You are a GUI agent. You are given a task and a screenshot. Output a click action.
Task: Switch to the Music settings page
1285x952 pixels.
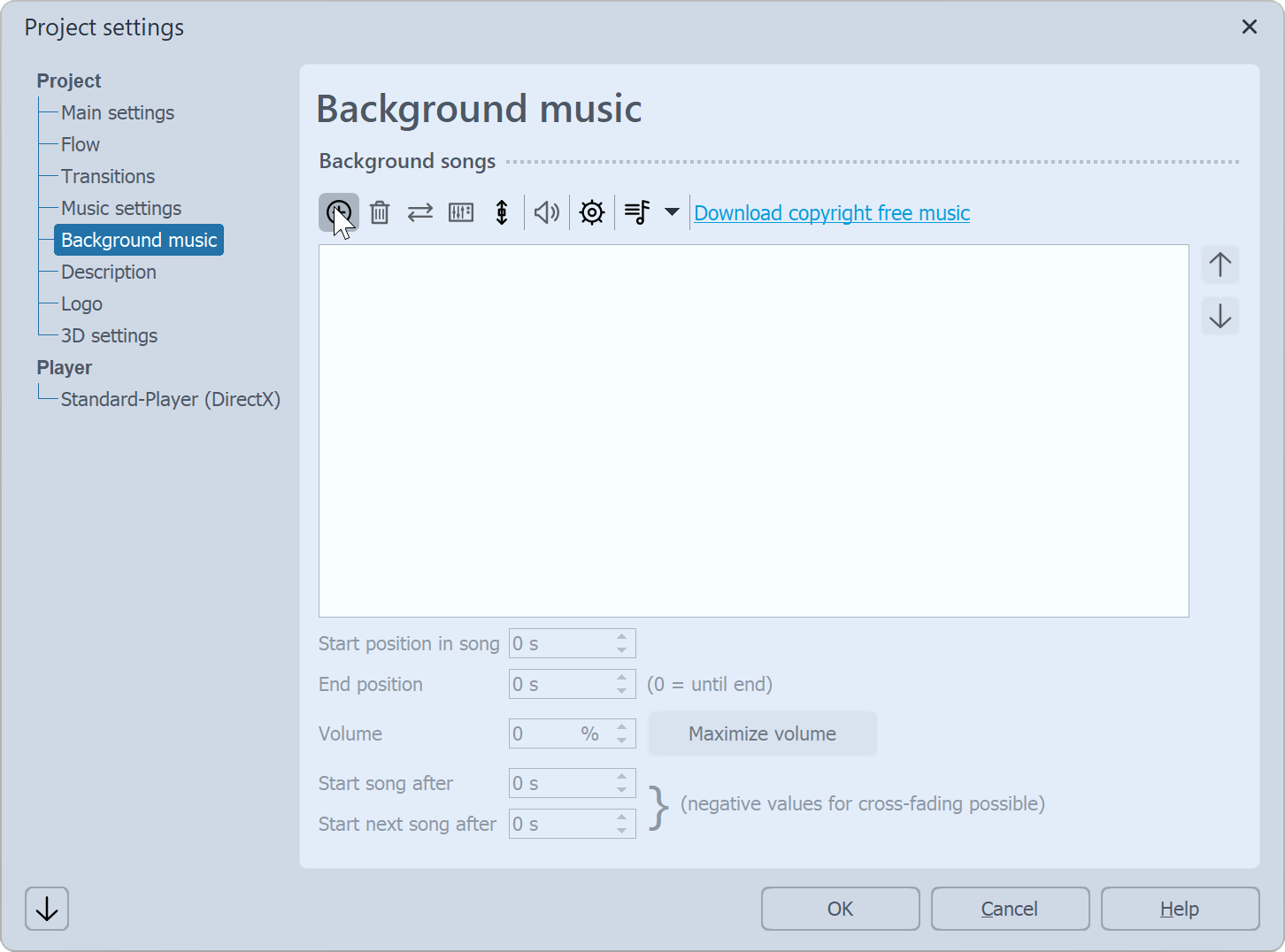tap(121, 208)
